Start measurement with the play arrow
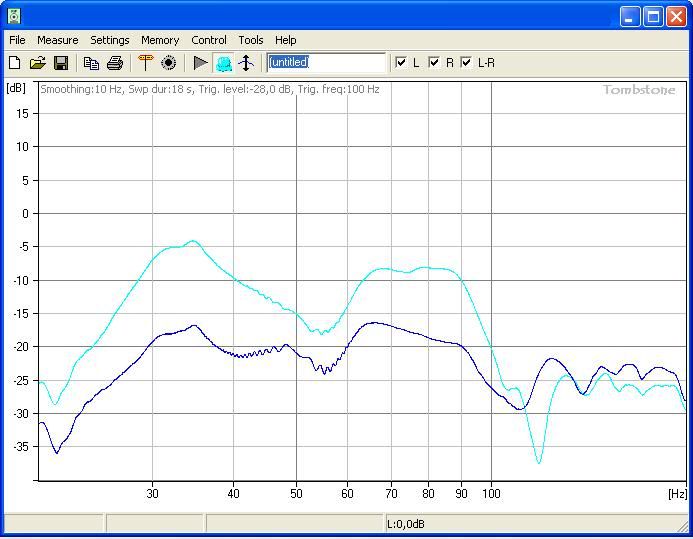Screen dimensions: 693x539 click(201, 63)
